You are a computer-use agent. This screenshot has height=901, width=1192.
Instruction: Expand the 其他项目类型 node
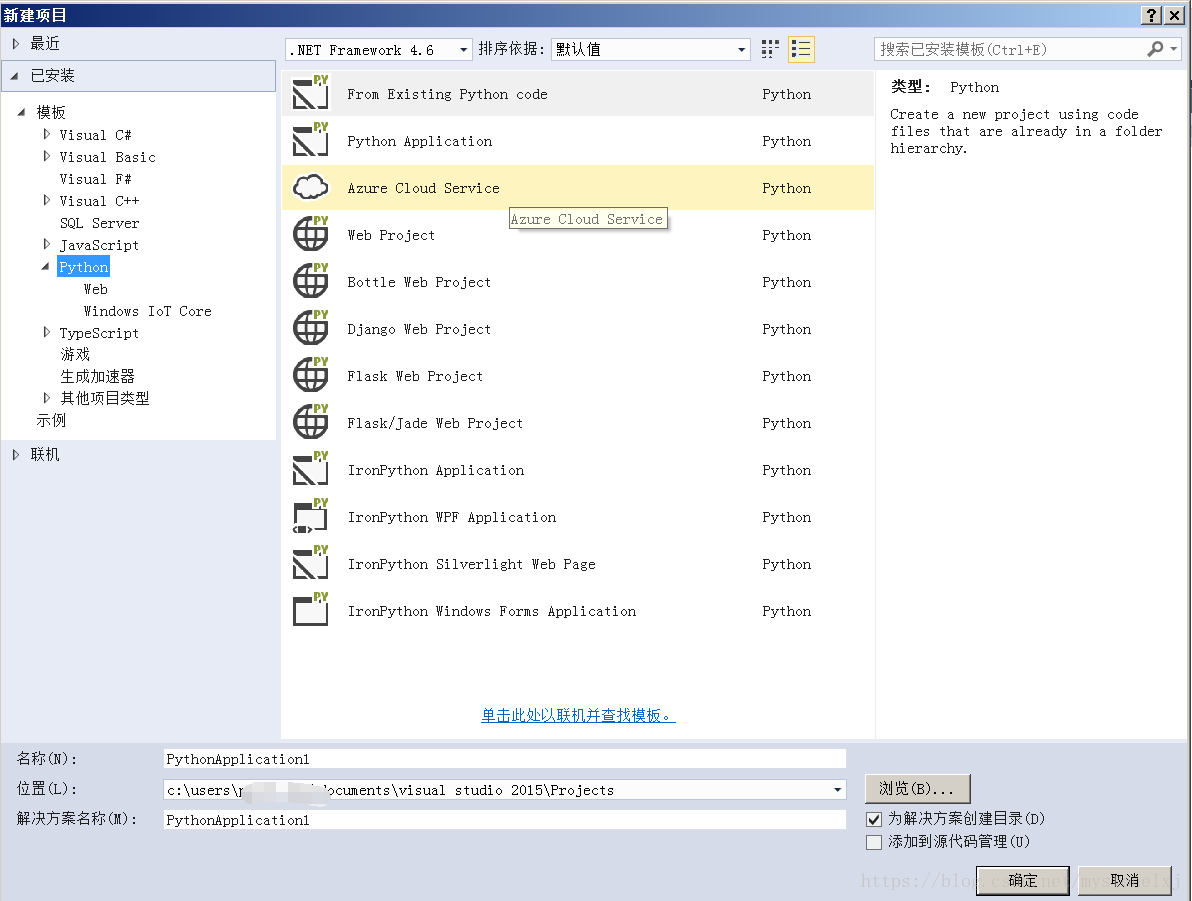coord(47,398)
